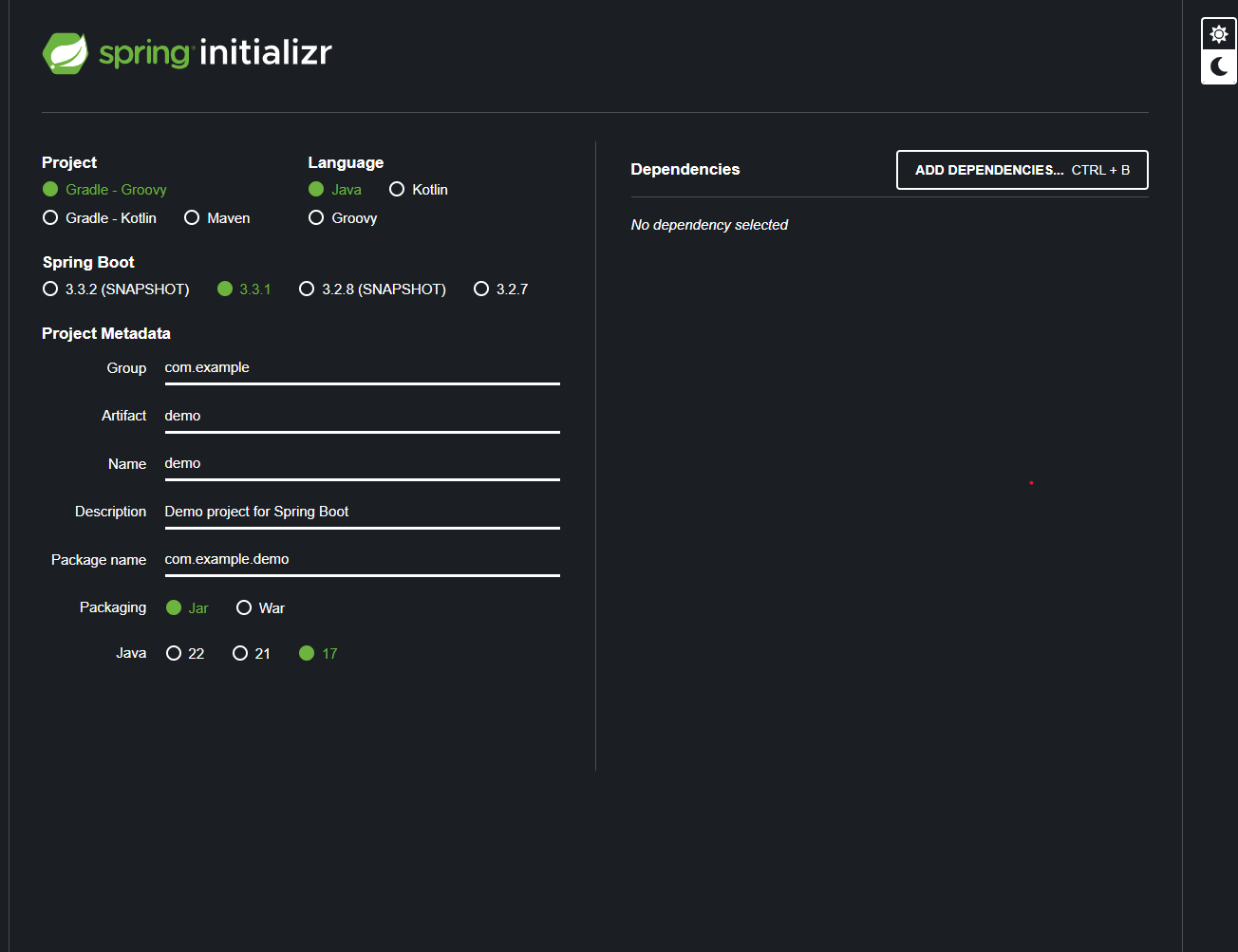Choose Groovy as the language
This screenshot has height=952, width=1238.
pyautogui.click(x=343, y=218)
